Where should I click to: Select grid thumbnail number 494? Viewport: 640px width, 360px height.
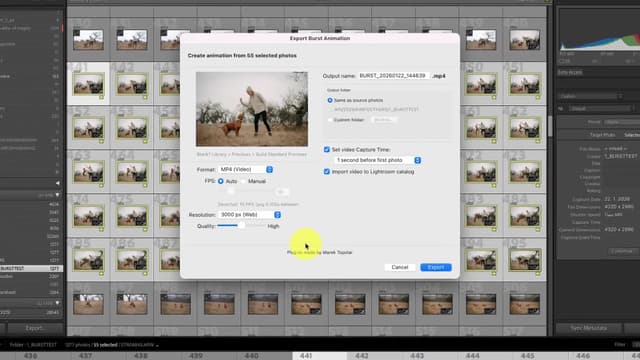click(481, 260)
